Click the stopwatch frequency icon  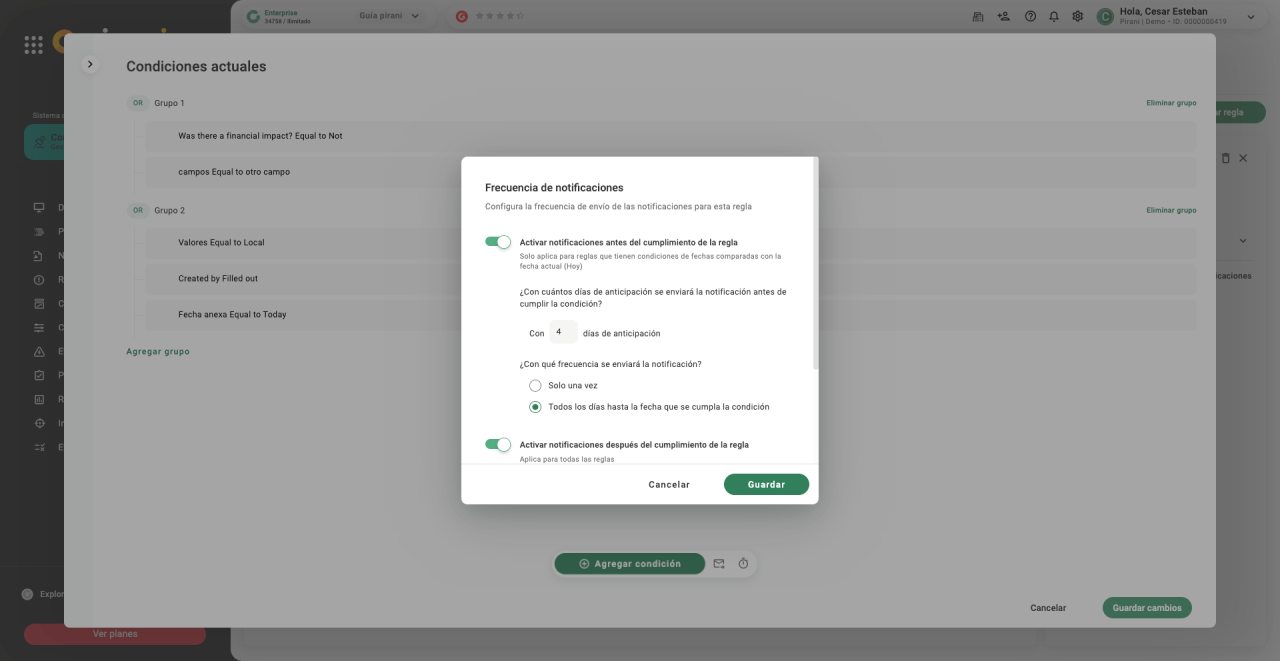[x=743, y=564]
